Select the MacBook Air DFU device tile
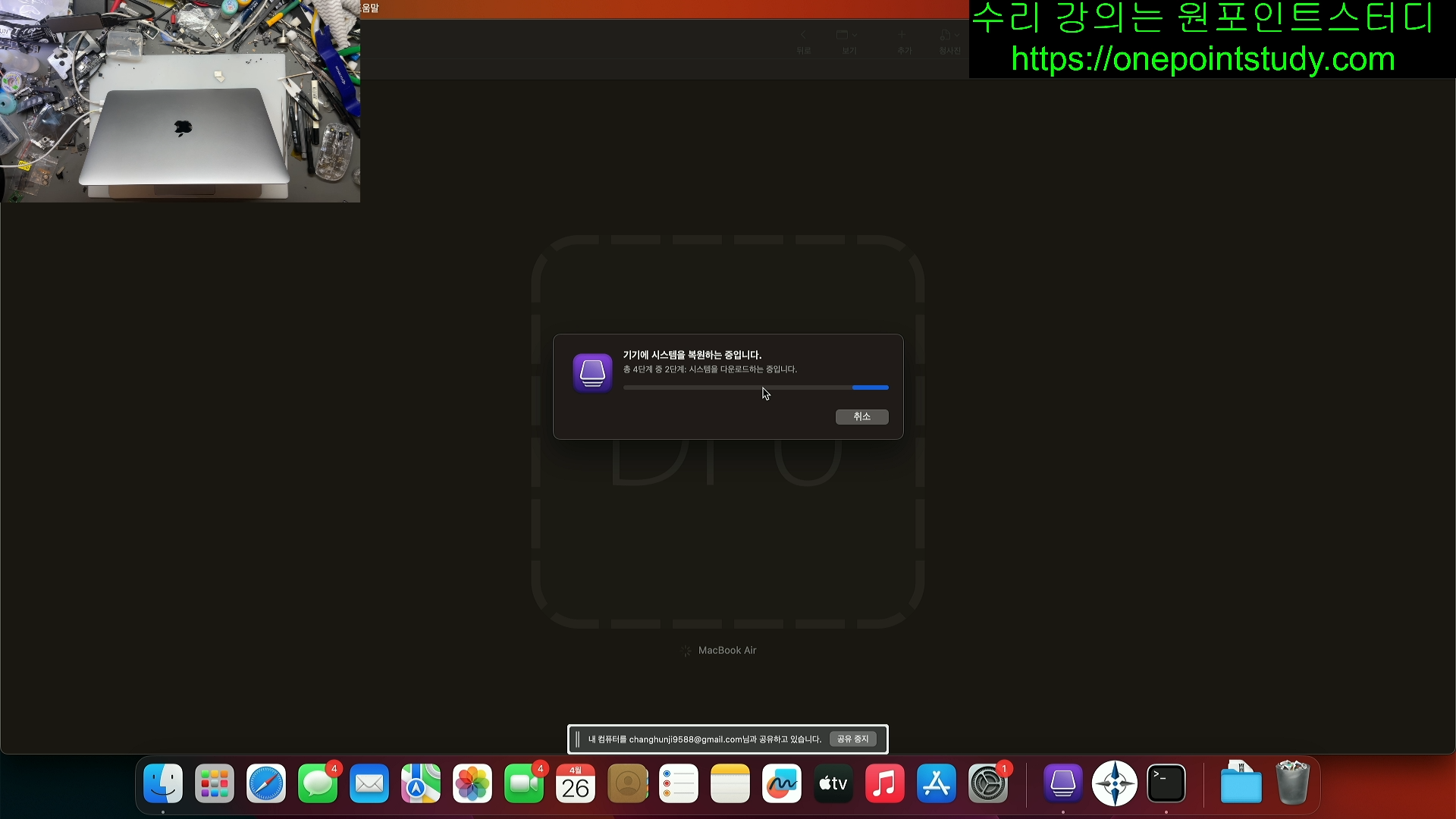 pos(728,431)
